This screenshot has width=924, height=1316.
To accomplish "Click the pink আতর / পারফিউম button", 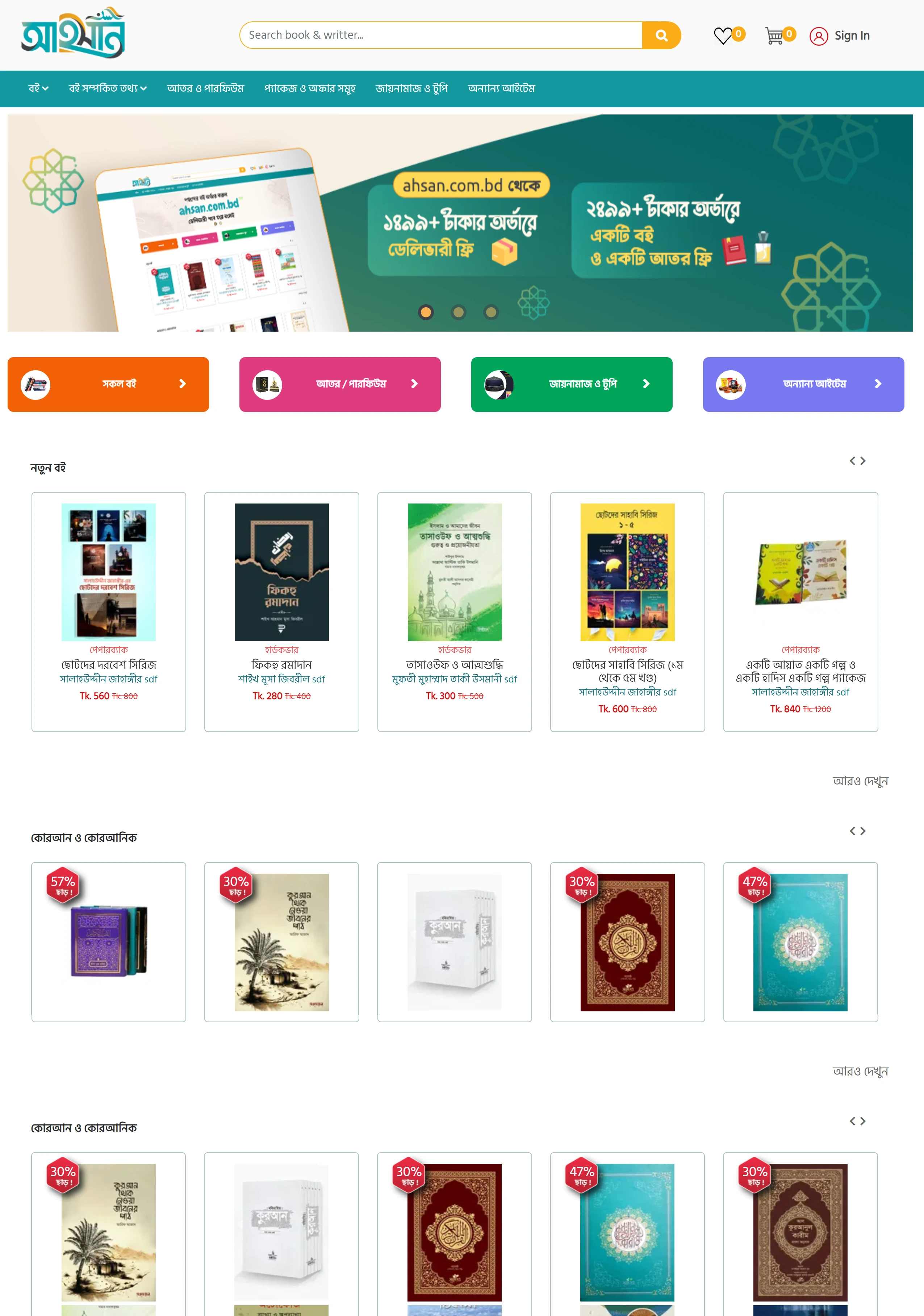I will point(340,384).
